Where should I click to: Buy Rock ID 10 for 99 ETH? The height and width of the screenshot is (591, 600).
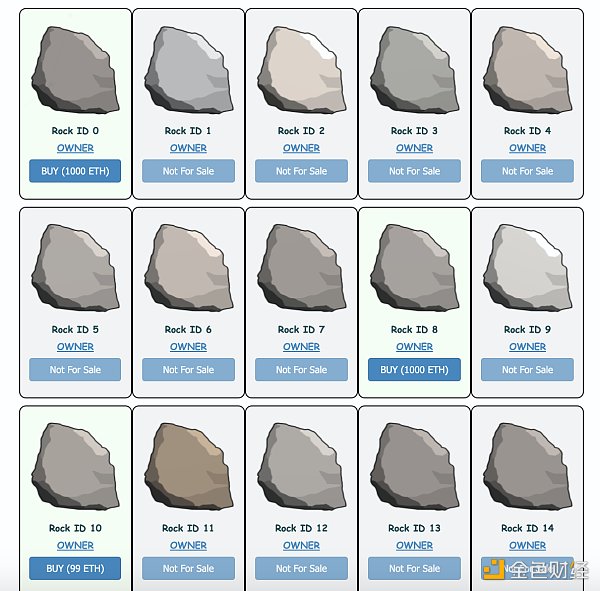click(x=76, y=569)
